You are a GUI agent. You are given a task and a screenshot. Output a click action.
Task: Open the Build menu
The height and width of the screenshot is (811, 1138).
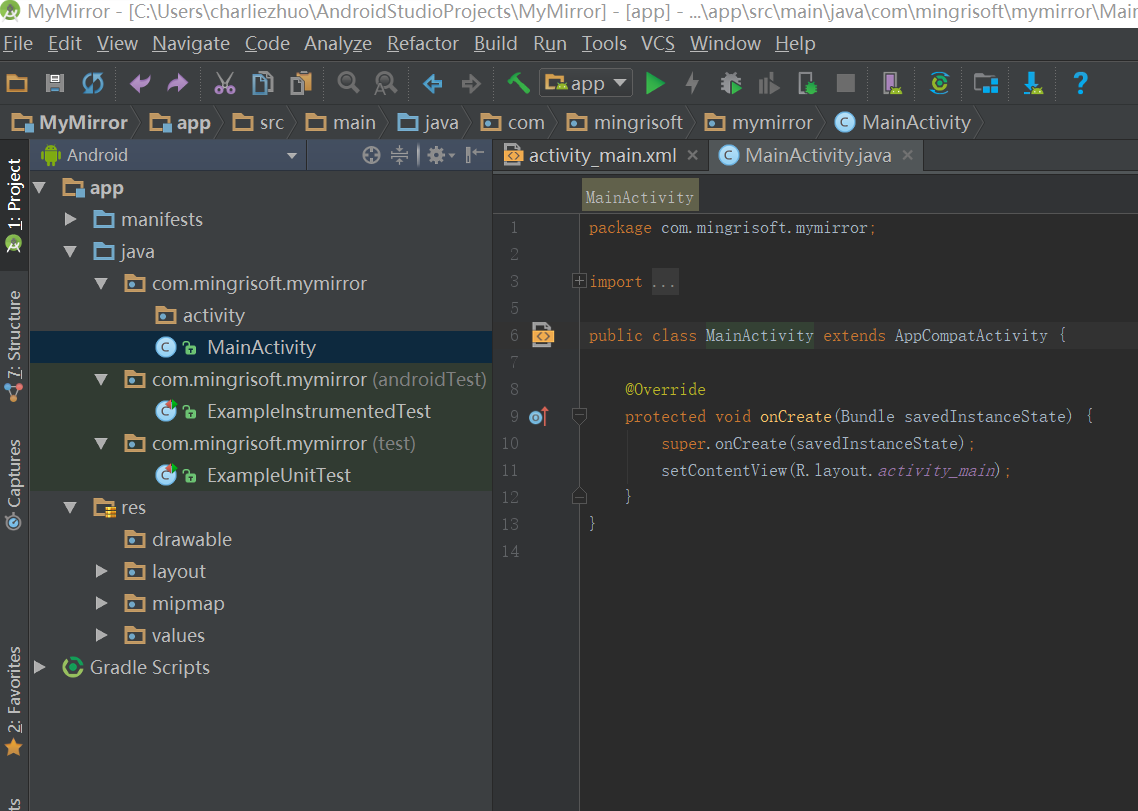[496, 44]
